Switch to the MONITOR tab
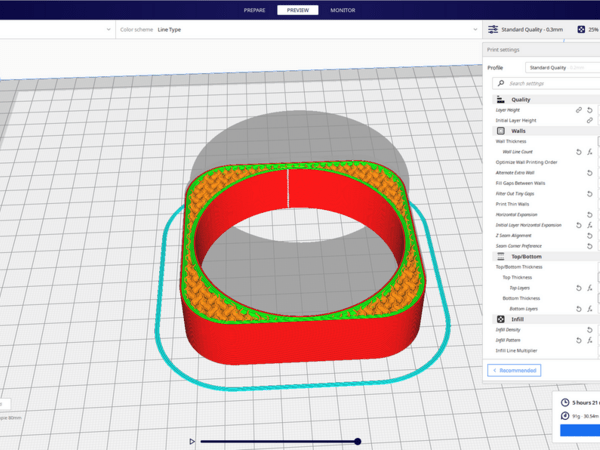The width and height of the screenshot is (600, 450). [342, 10]
